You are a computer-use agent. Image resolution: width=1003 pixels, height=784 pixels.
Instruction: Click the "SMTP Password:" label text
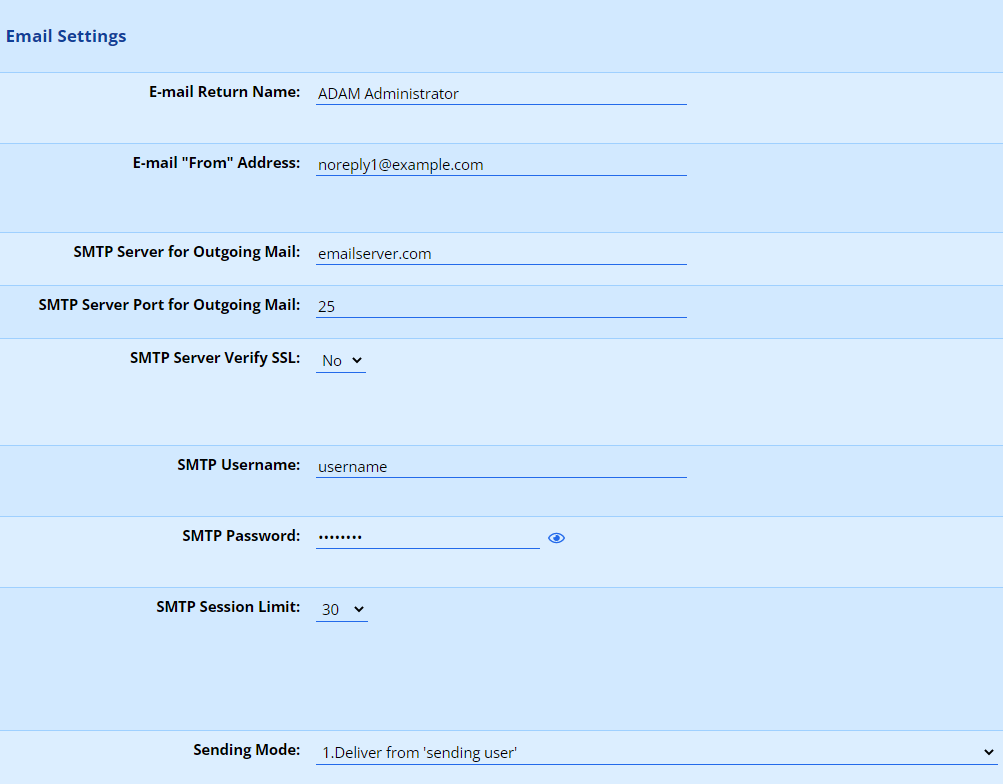pos(240,536)
